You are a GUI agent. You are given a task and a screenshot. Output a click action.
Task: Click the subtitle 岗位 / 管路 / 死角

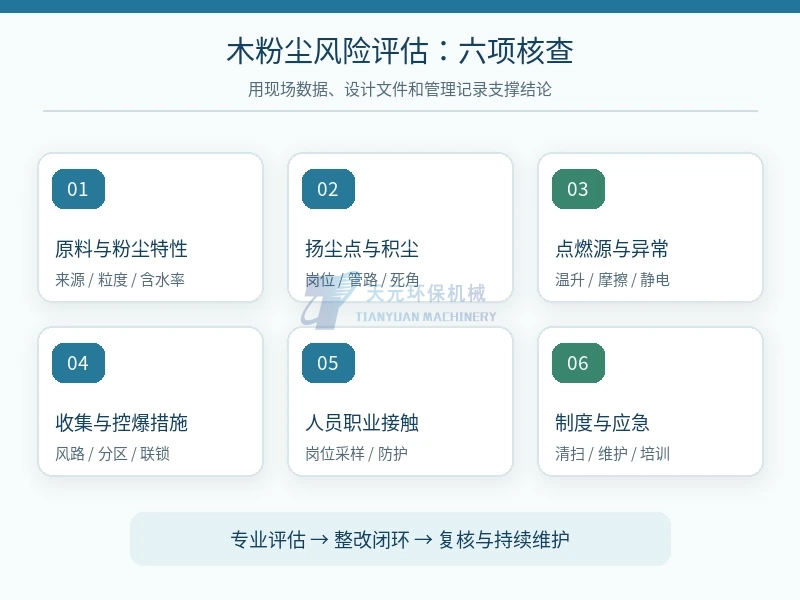(x=362, y=280)
